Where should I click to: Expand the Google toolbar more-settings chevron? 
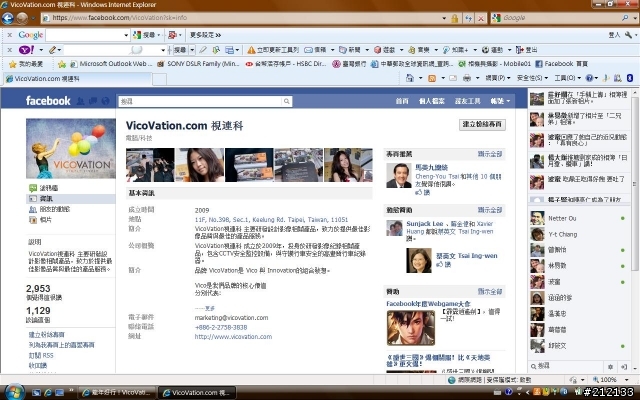pos(219,35)
